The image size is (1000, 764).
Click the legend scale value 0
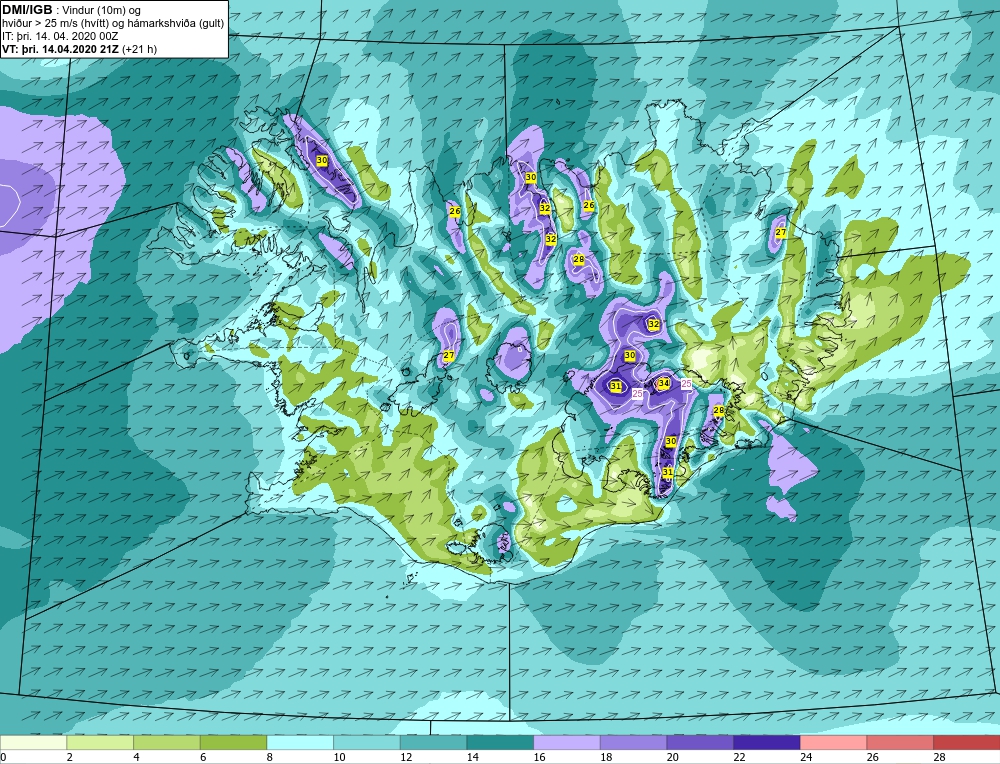[3, 757]
